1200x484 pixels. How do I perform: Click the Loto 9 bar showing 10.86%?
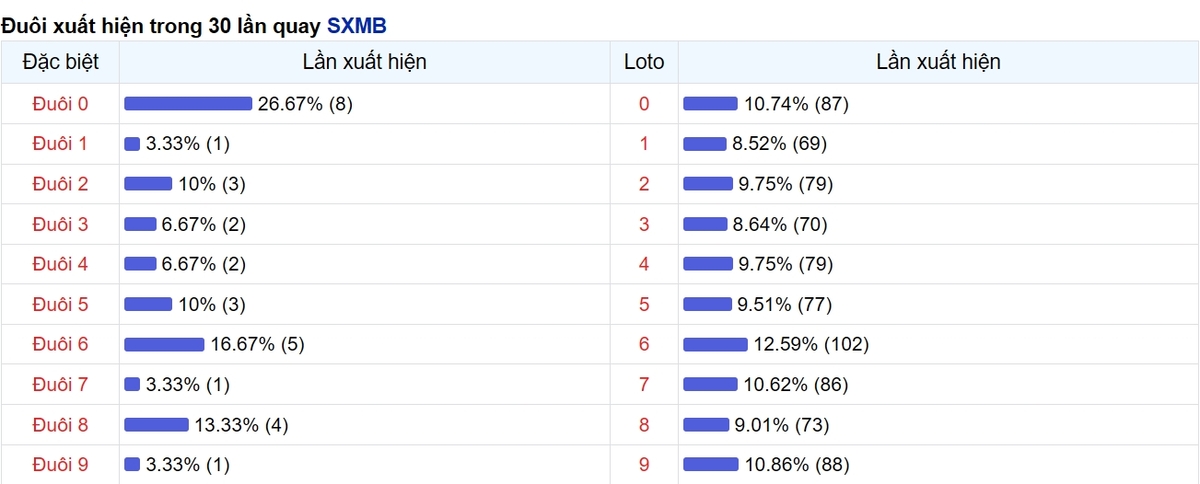pyautogui.click(x=710, y=464)
